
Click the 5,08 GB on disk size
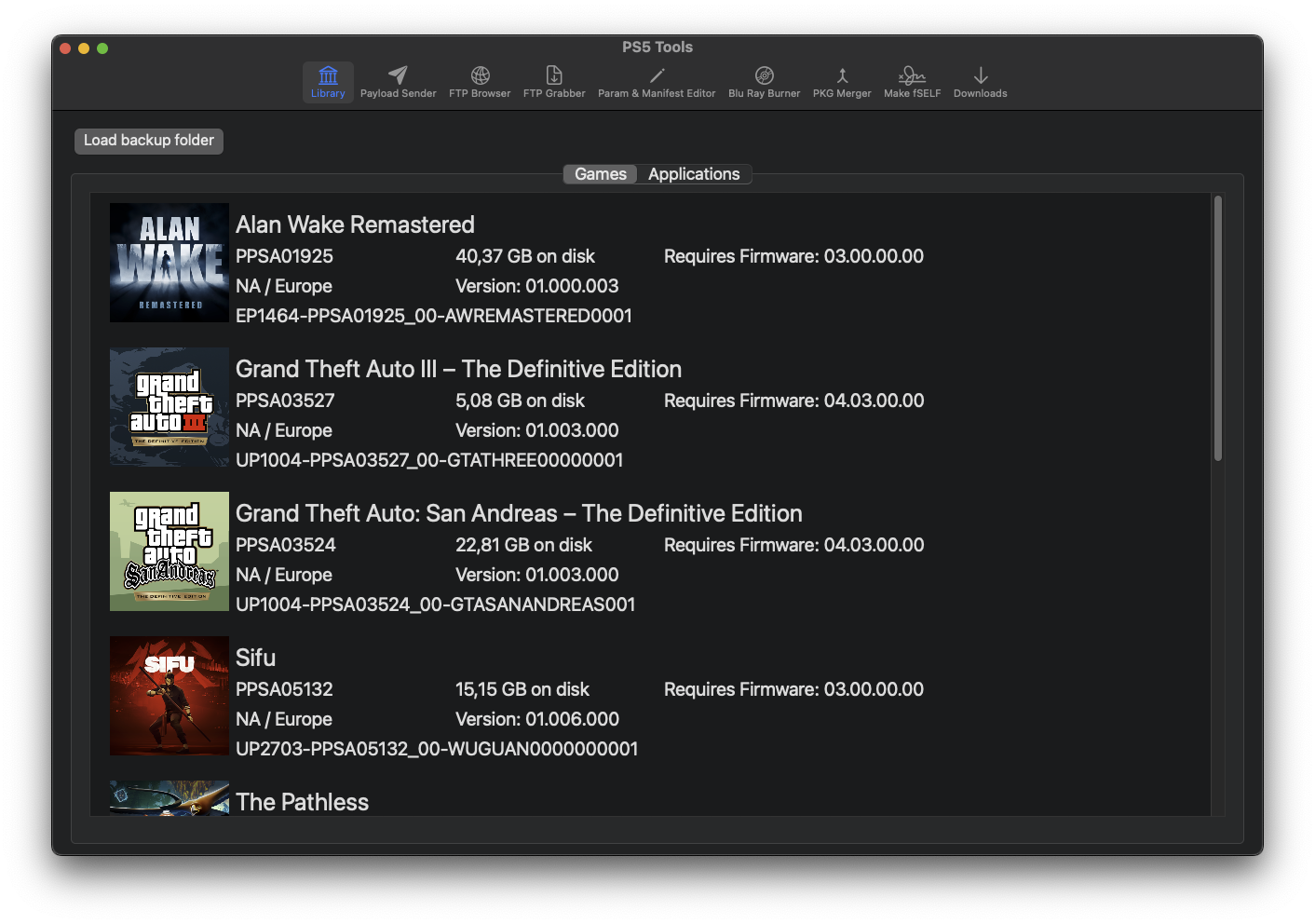[x=520, y=401]
